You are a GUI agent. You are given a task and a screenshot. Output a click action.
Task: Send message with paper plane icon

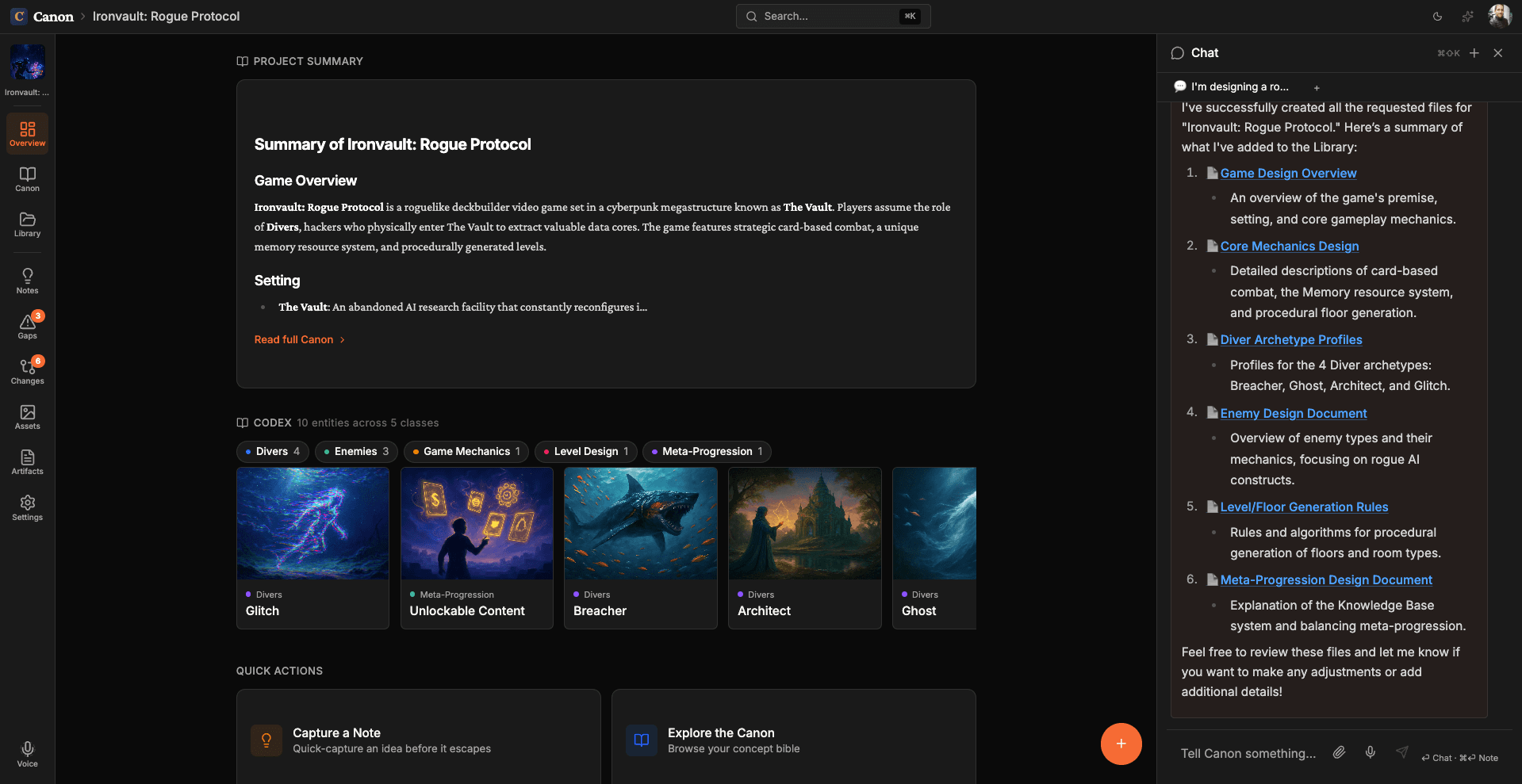tap(1401, 752)
